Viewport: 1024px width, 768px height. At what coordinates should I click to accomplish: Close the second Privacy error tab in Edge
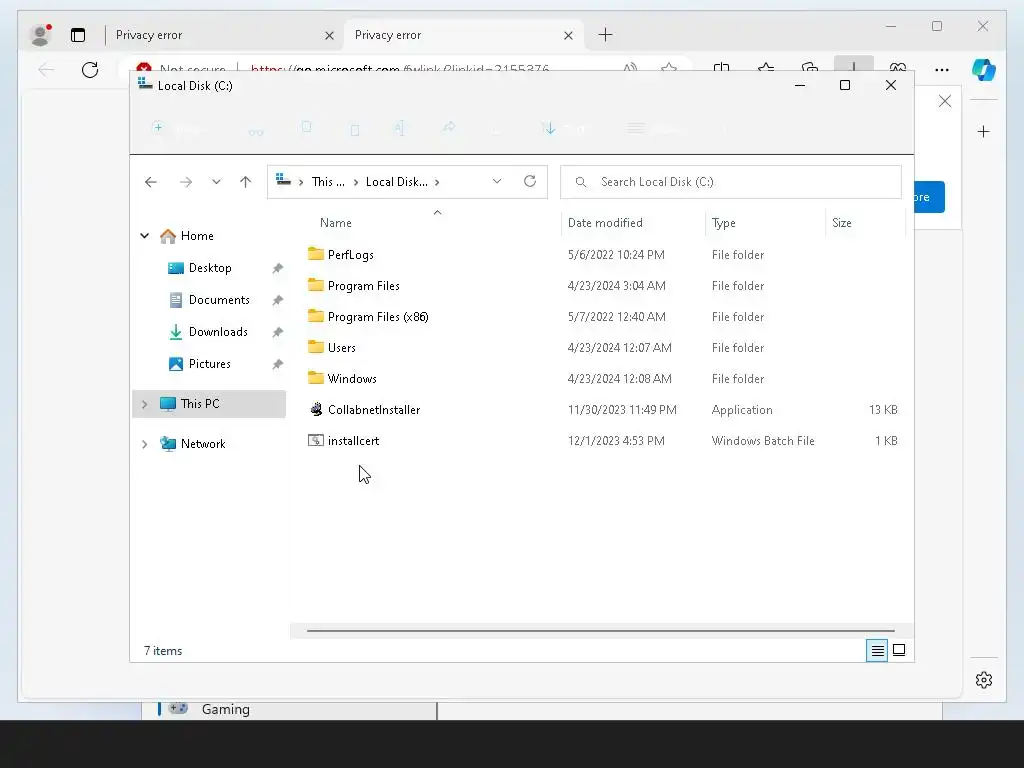tap(568, 35)
